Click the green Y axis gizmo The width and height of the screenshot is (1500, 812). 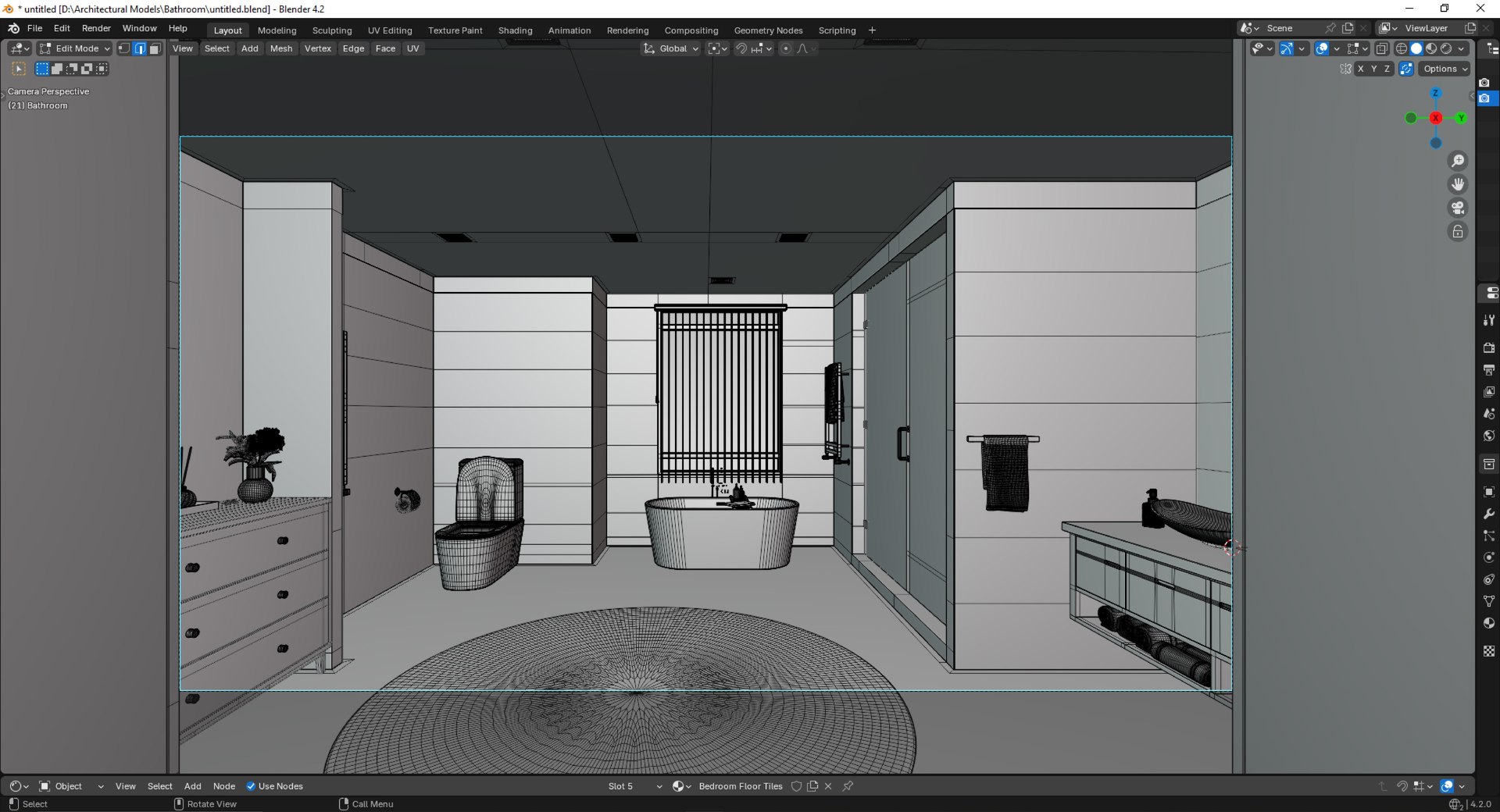coord(1461,118)
